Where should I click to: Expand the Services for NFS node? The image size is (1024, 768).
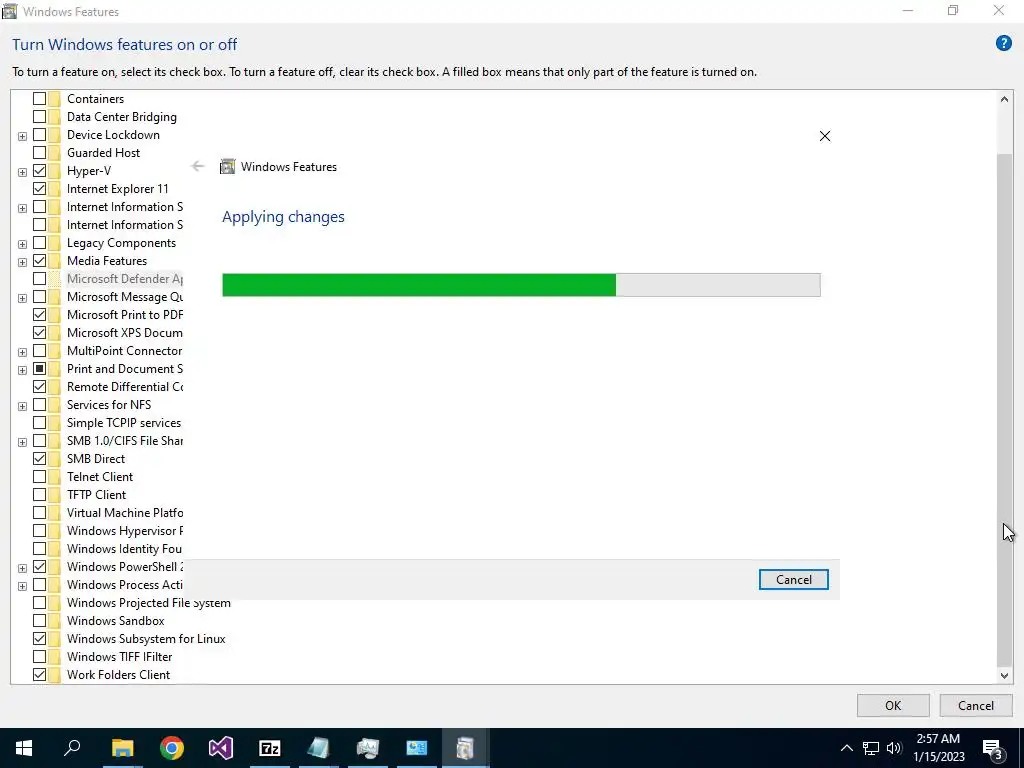coord(22,406)
